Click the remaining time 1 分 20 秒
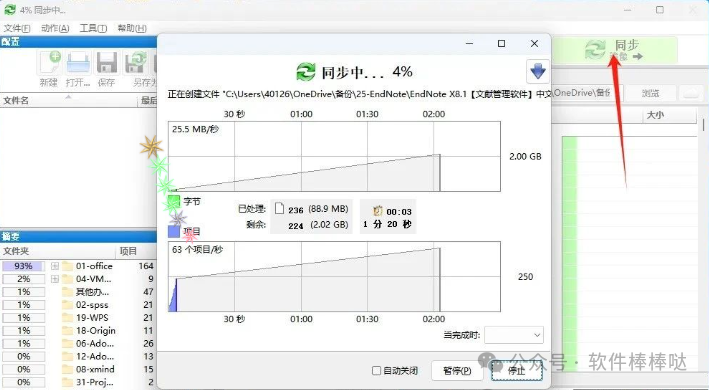Viewport: 709px width, 390px height. click(x=388, y=224)
